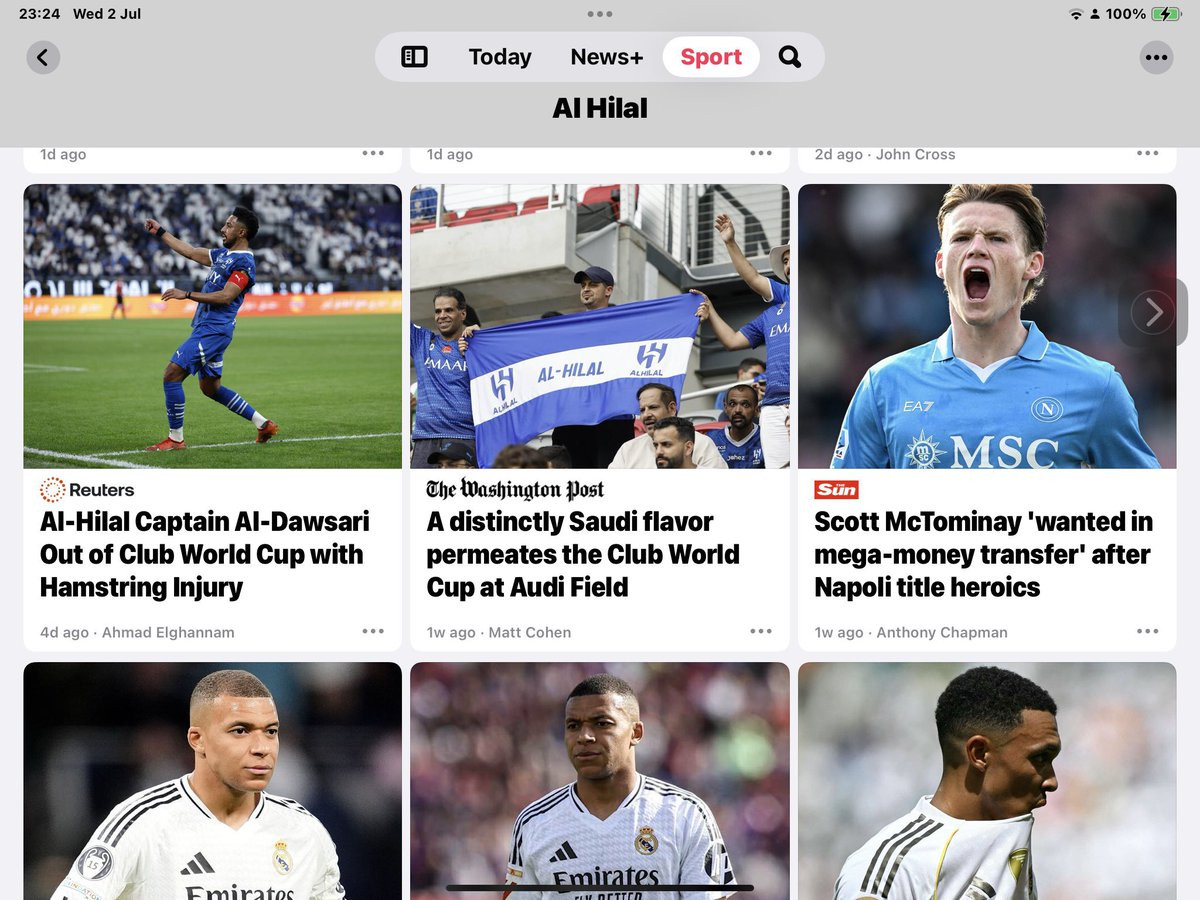The width and height of the screenshot is (1200, 900).
Task: Open the Al-Hilal flag fans photo
Action: [600, 326]
